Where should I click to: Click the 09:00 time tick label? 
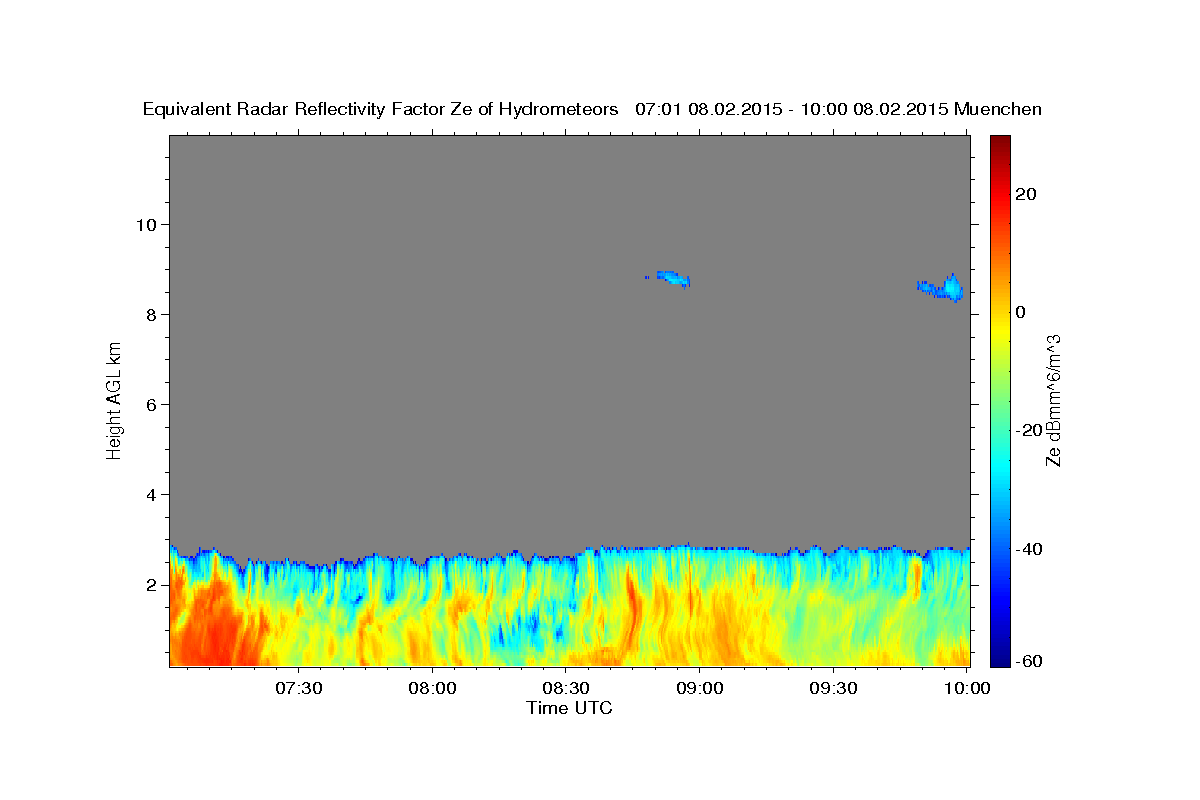(x=700, y=689)
